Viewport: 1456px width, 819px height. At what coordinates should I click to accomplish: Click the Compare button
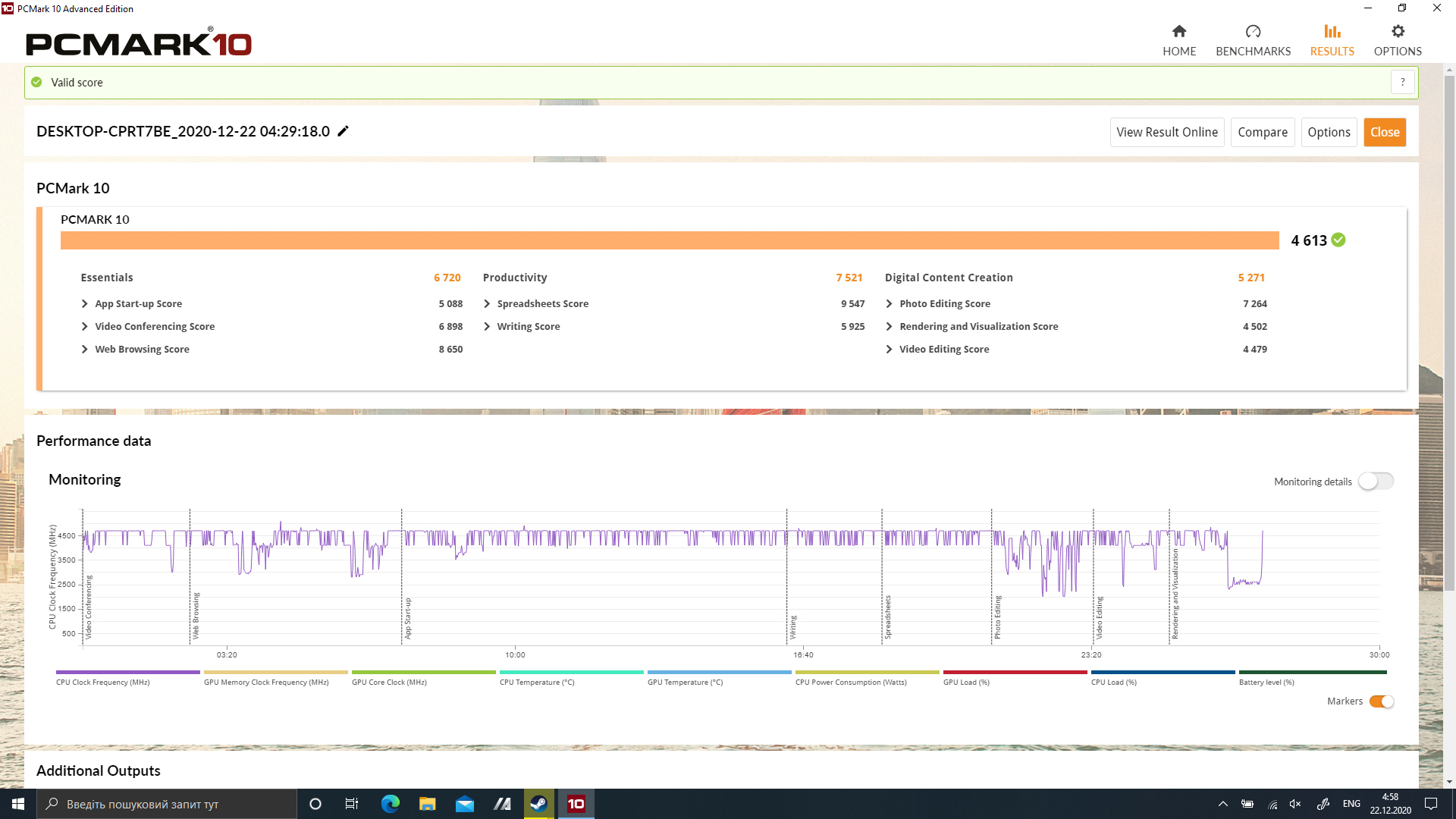[1263, 132]
